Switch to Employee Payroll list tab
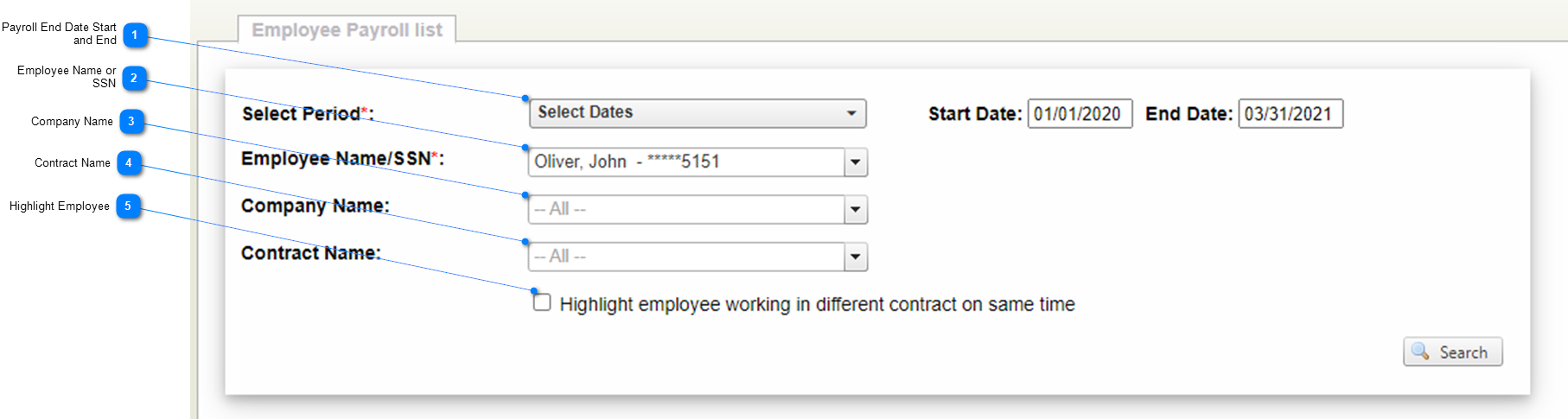Viewport: 1568px width, 419px height. pos(347,30)
